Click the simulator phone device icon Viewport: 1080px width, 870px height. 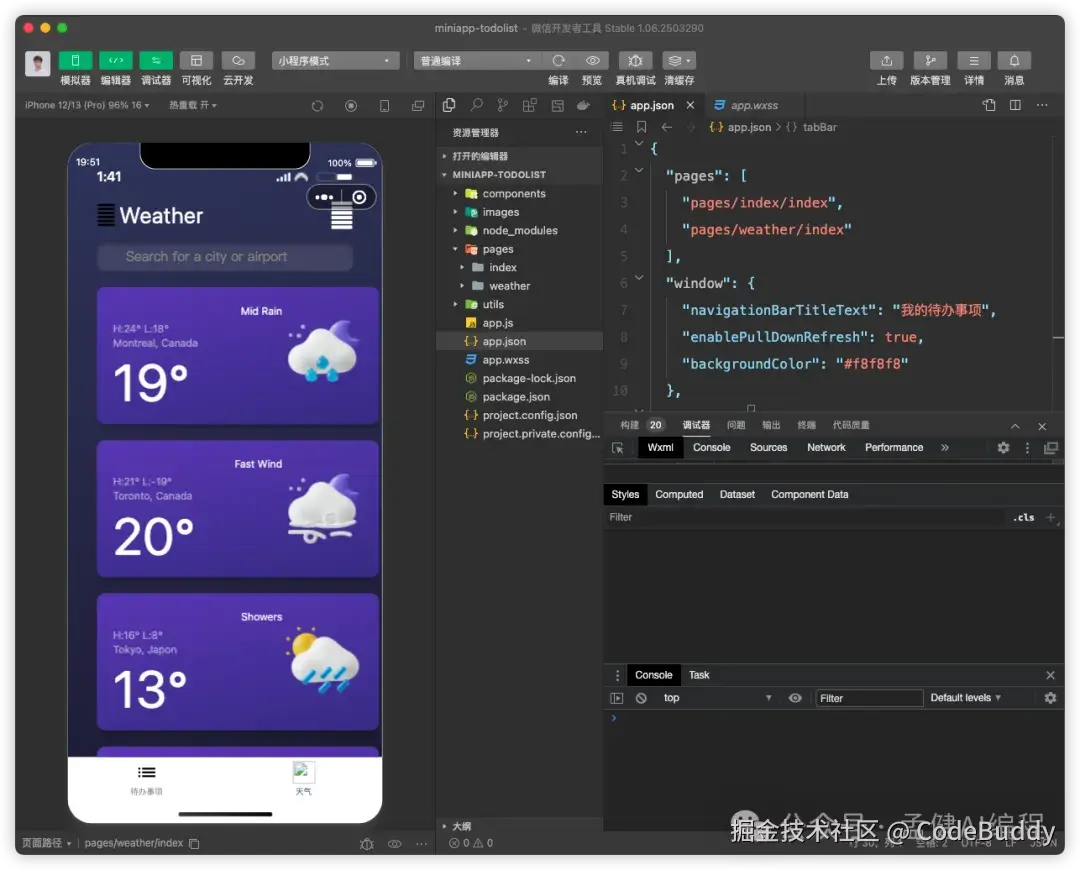384,106
